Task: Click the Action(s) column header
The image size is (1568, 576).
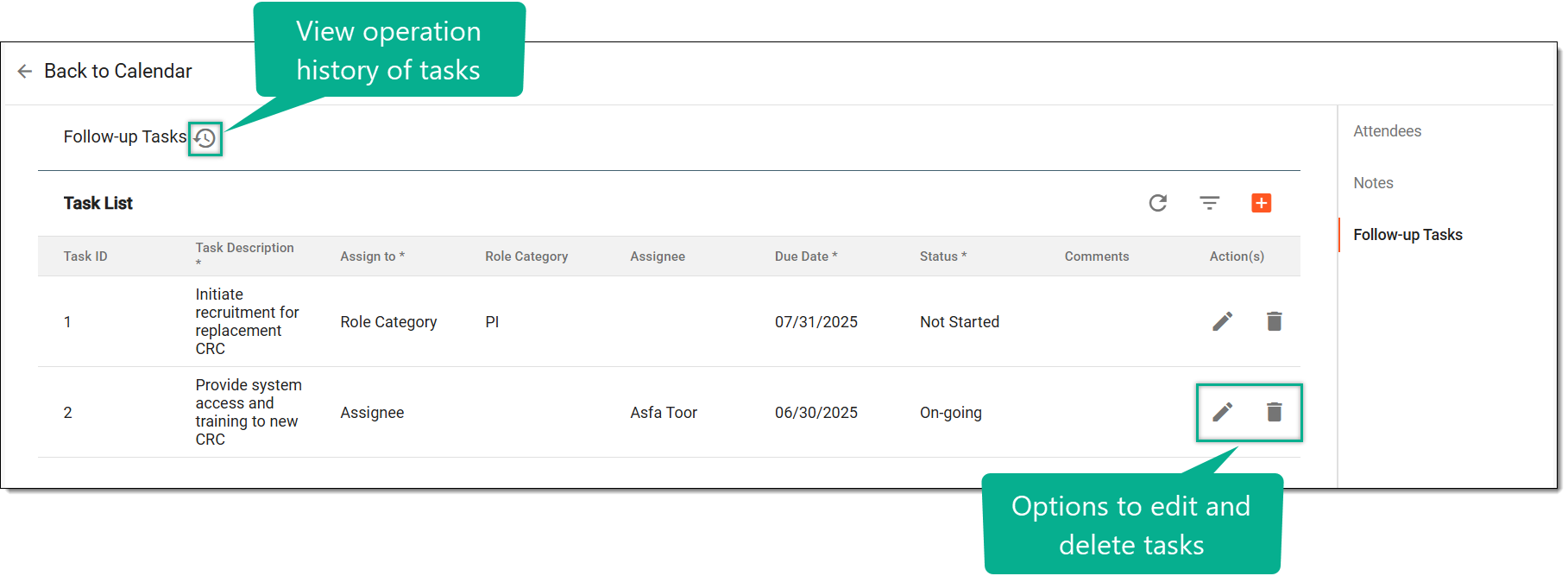Action: point(1237,256)
